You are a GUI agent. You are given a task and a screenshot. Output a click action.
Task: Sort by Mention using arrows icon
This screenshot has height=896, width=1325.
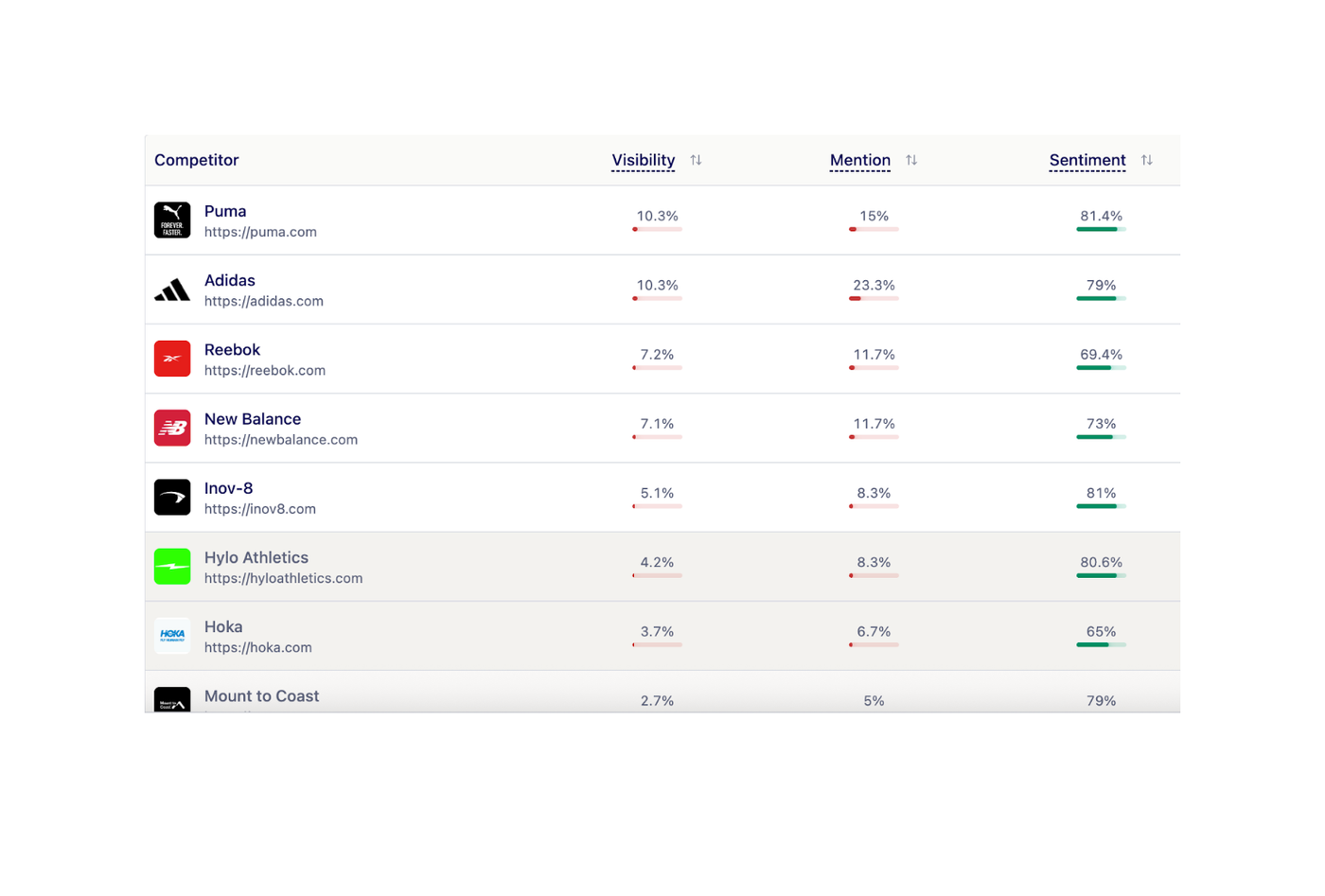coord(911,160)
